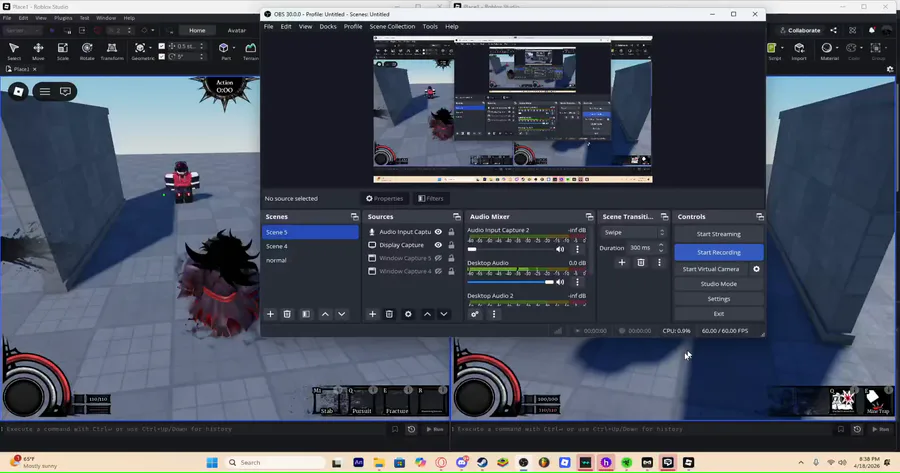Open Desktop Audio three-dot options menu
Viewport: 900px width, 473px height.
577,282
